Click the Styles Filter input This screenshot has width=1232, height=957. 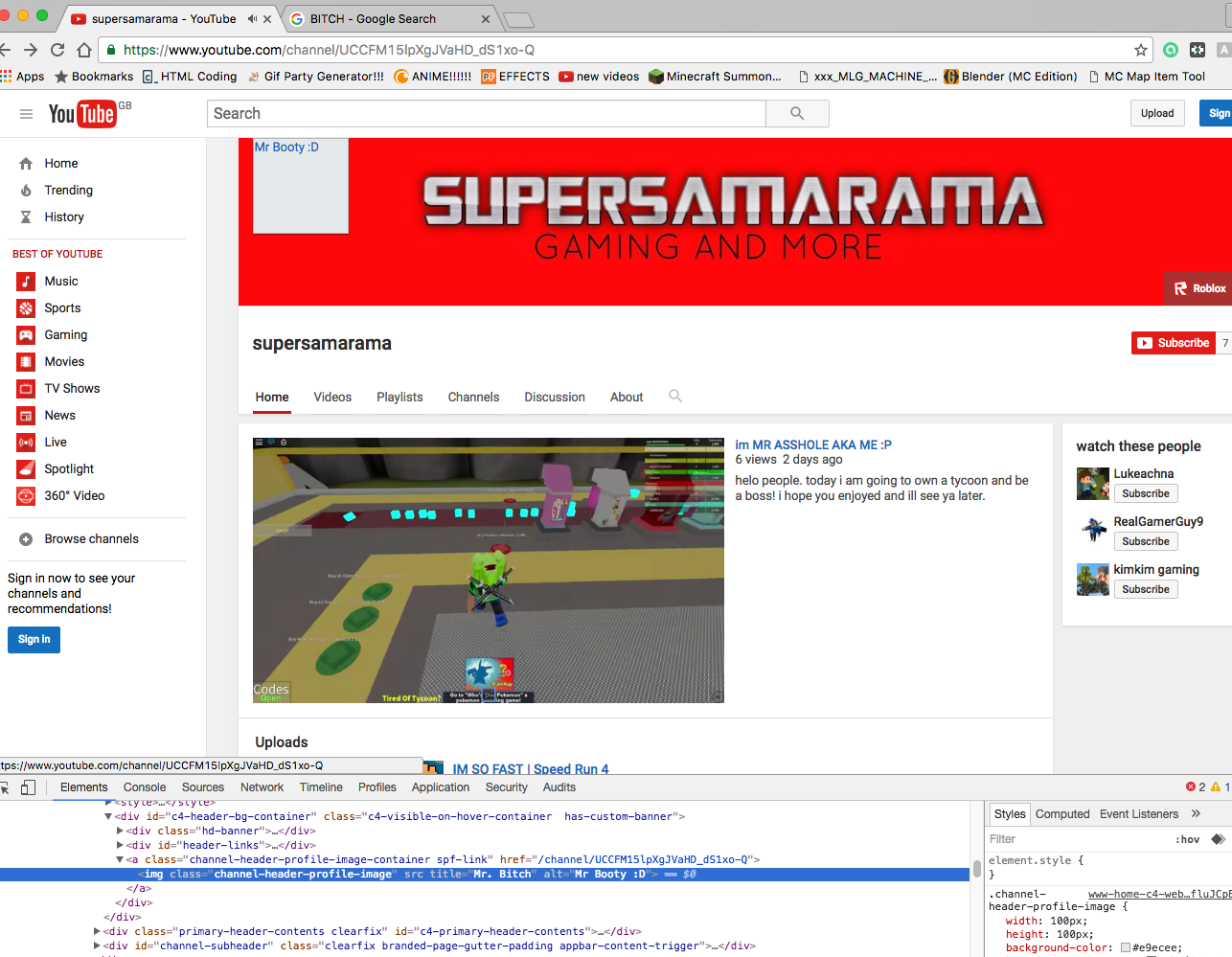[x=1078, y=839]
